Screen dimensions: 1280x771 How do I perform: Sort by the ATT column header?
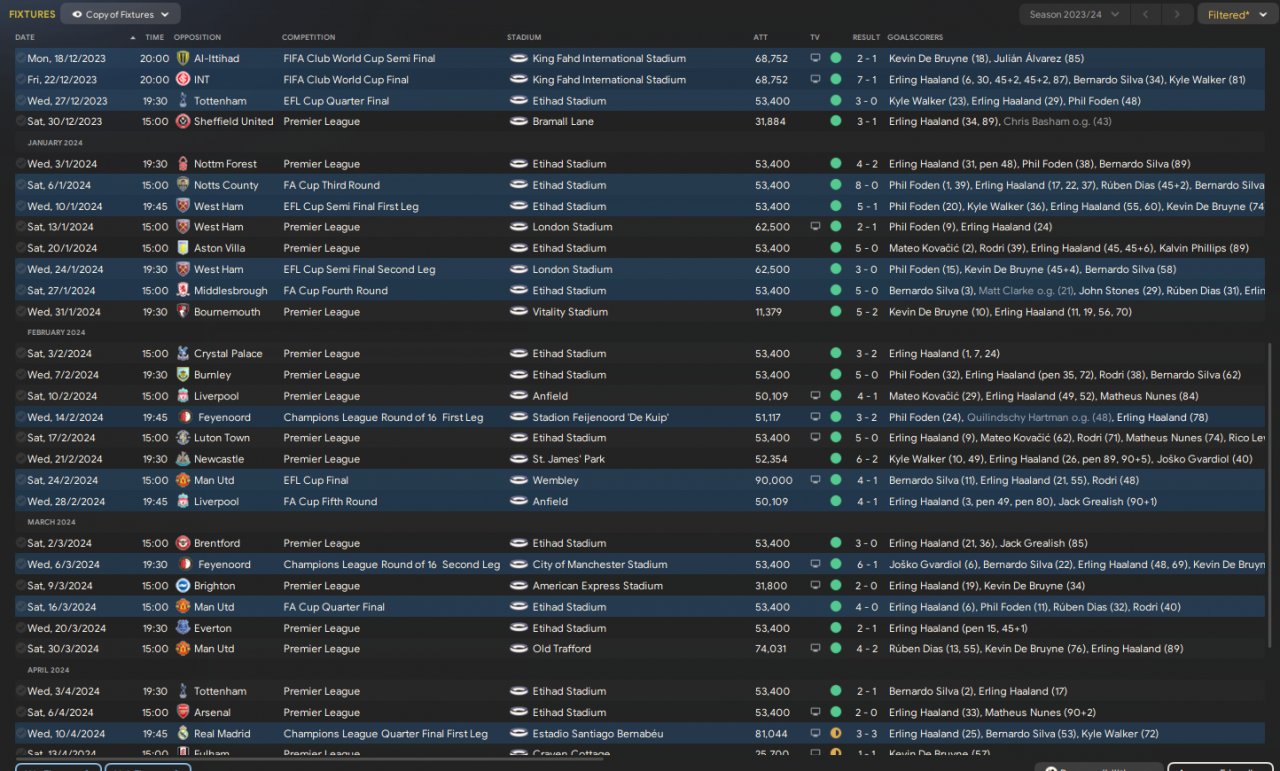[x=761, y=38]
